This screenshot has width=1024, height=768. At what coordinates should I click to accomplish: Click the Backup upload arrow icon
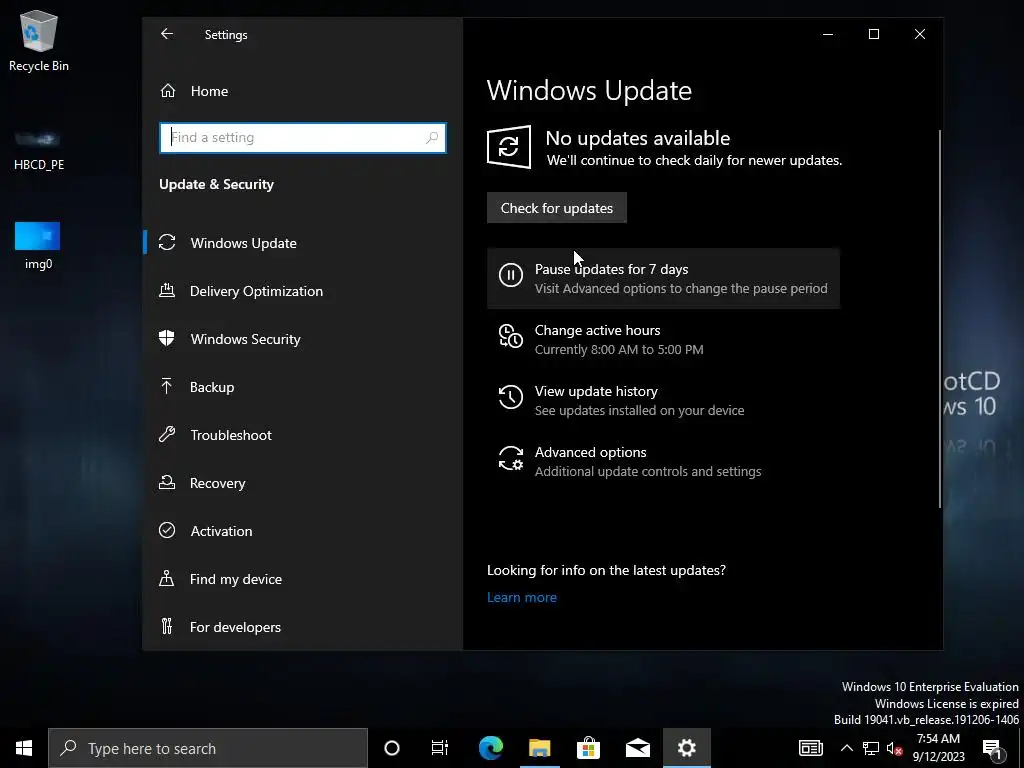[x=167, y=387]
